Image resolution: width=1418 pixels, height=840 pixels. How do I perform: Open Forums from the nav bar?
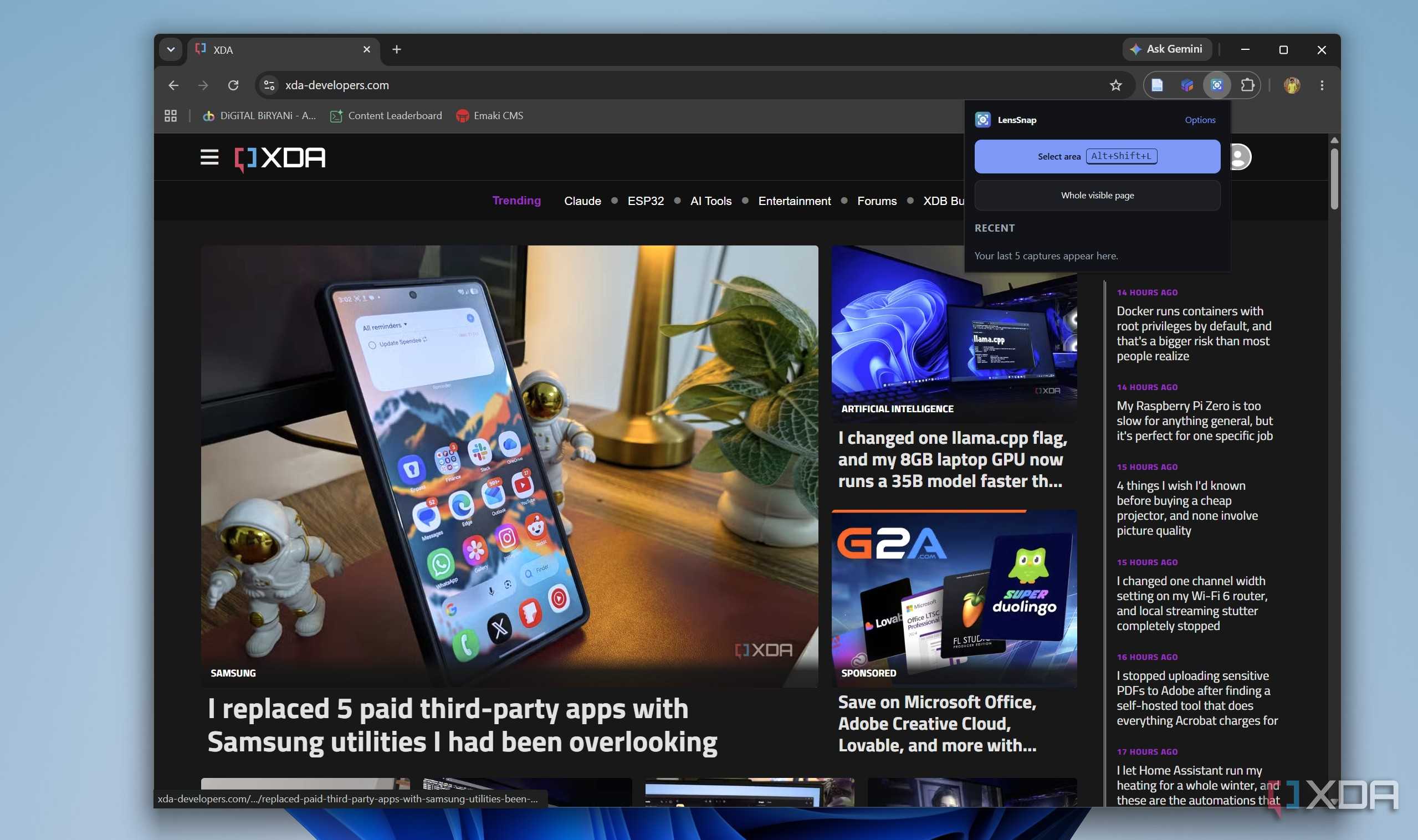point(876,201)
